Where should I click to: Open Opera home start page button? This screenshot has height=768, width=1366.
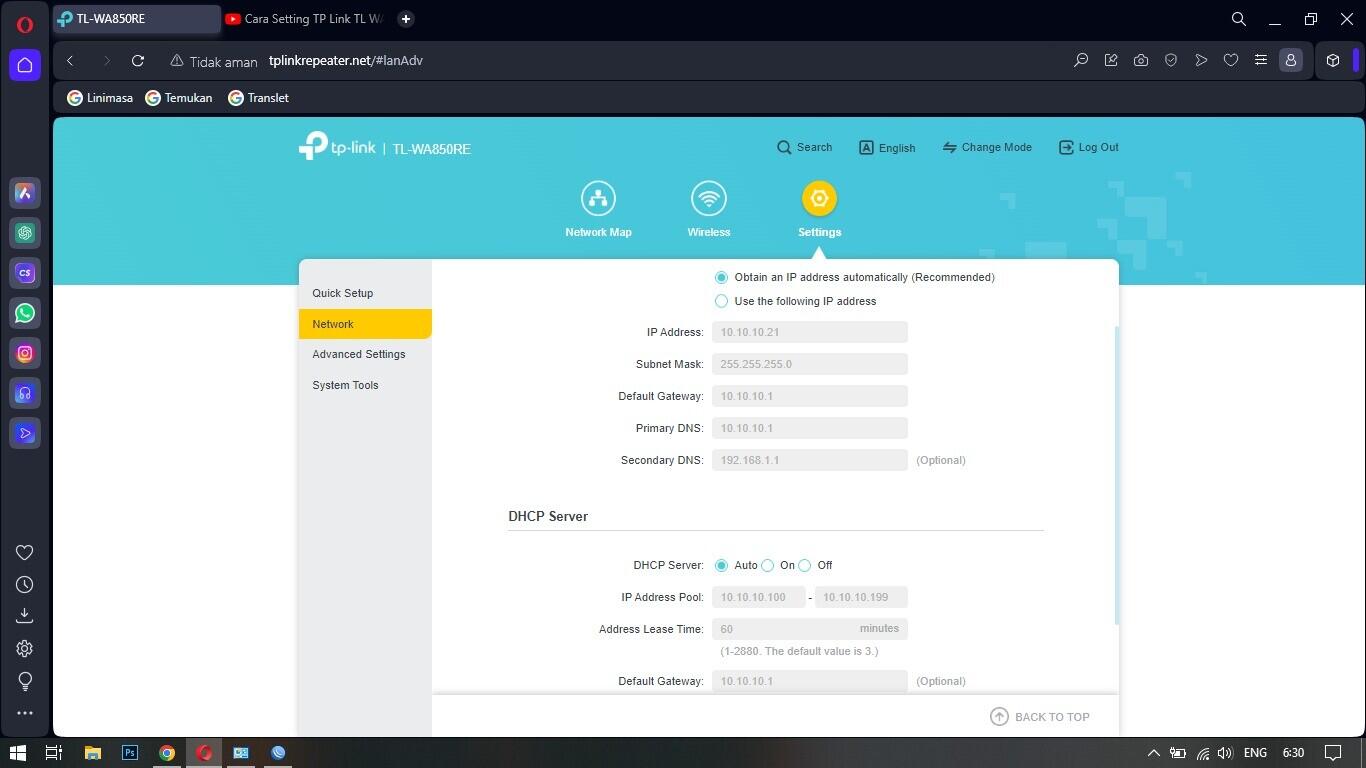click(25, 65)
